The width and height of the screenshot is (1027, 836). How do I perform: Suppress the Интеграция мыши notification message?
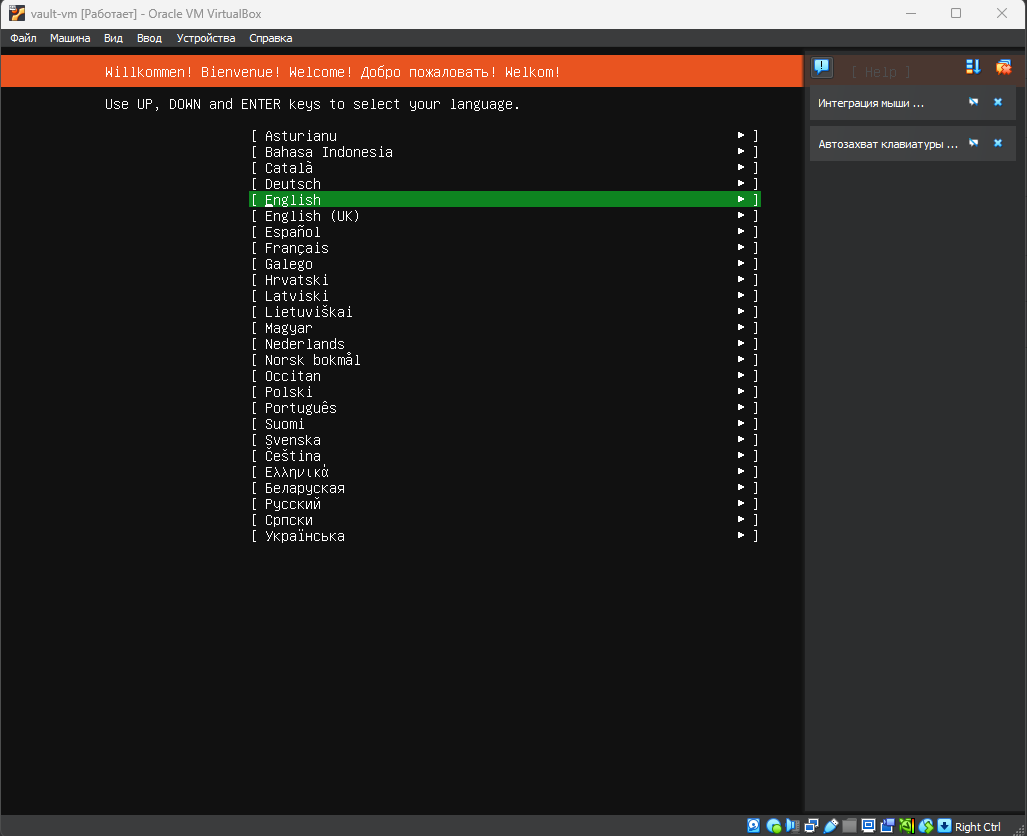(973, 102)
